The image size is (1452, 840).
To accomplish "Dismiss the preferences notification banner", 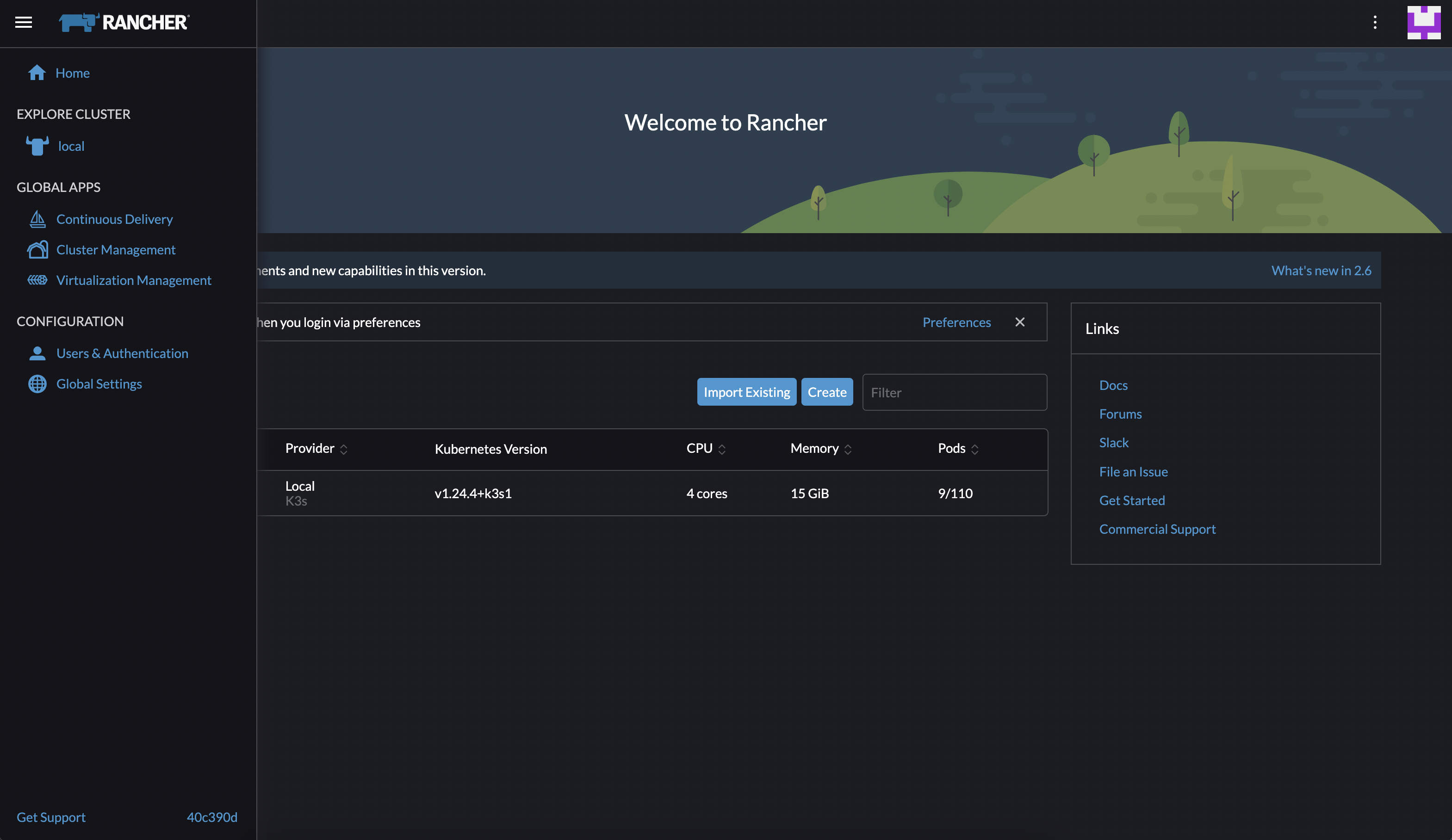I will click(1020, 322).
